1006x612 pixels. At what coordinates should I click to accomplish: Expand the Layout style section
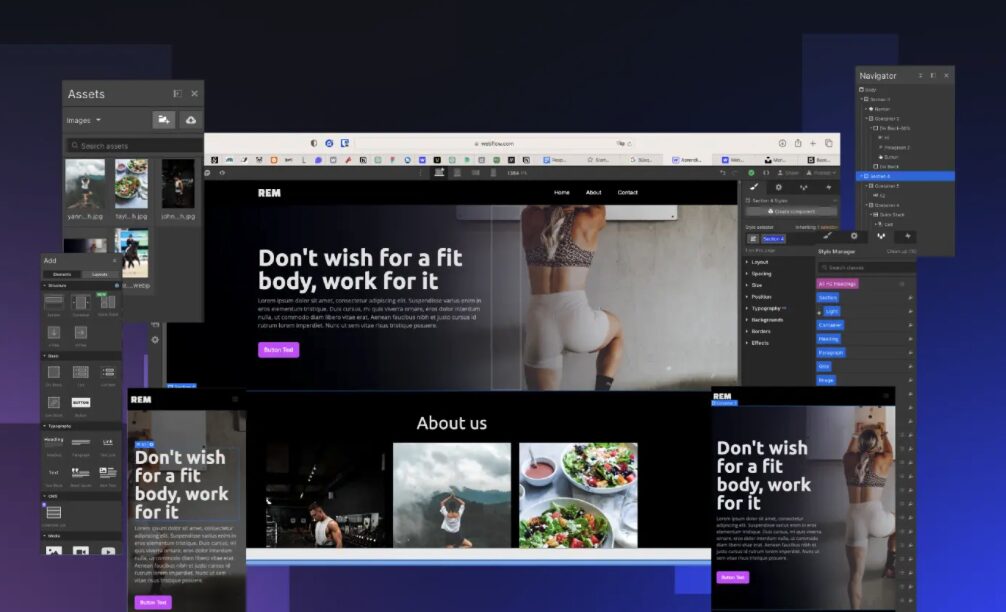tap(760, 262)
